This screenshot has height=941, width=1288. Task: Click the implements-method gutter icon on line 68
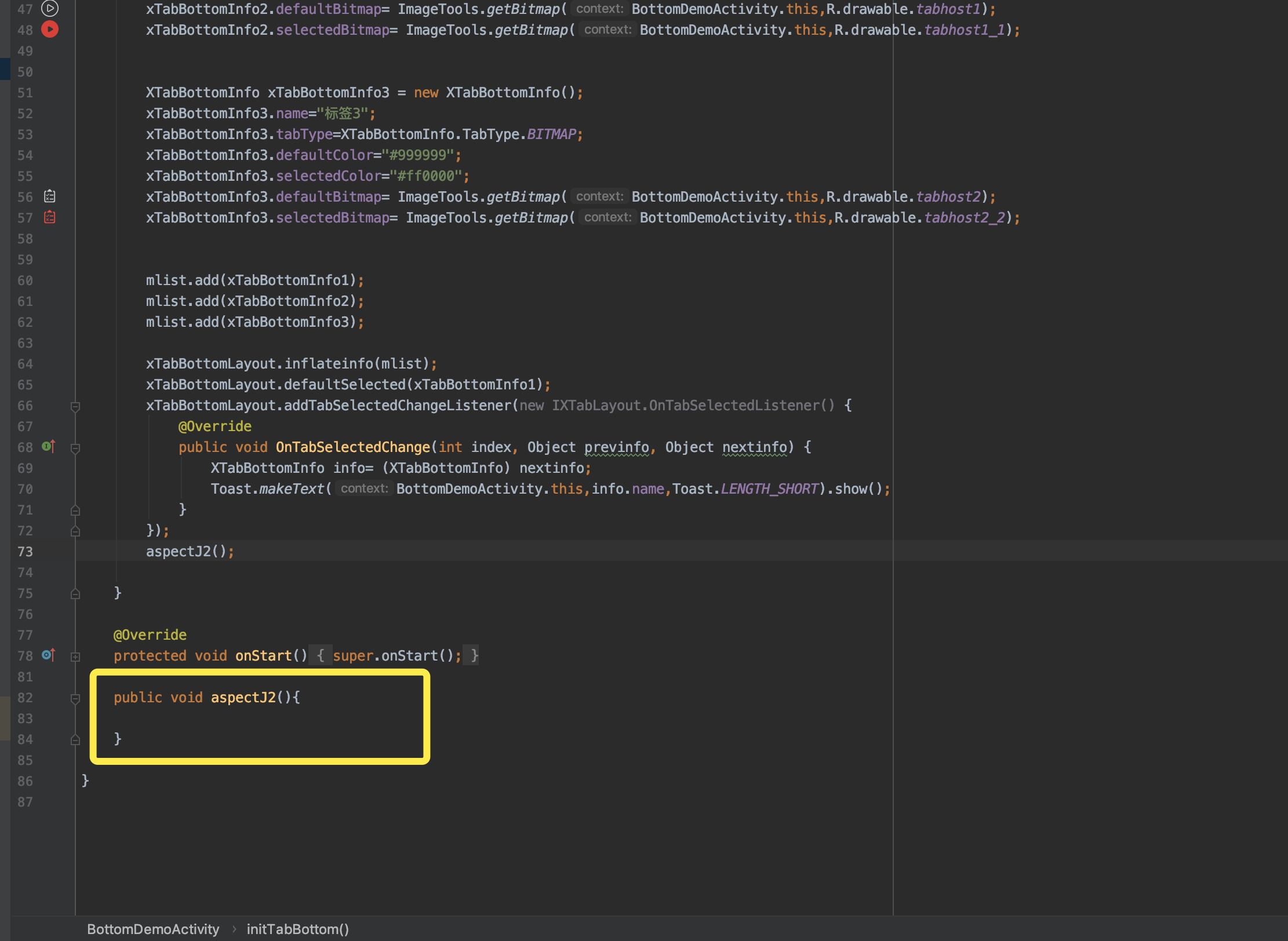(x=49, y=447)
